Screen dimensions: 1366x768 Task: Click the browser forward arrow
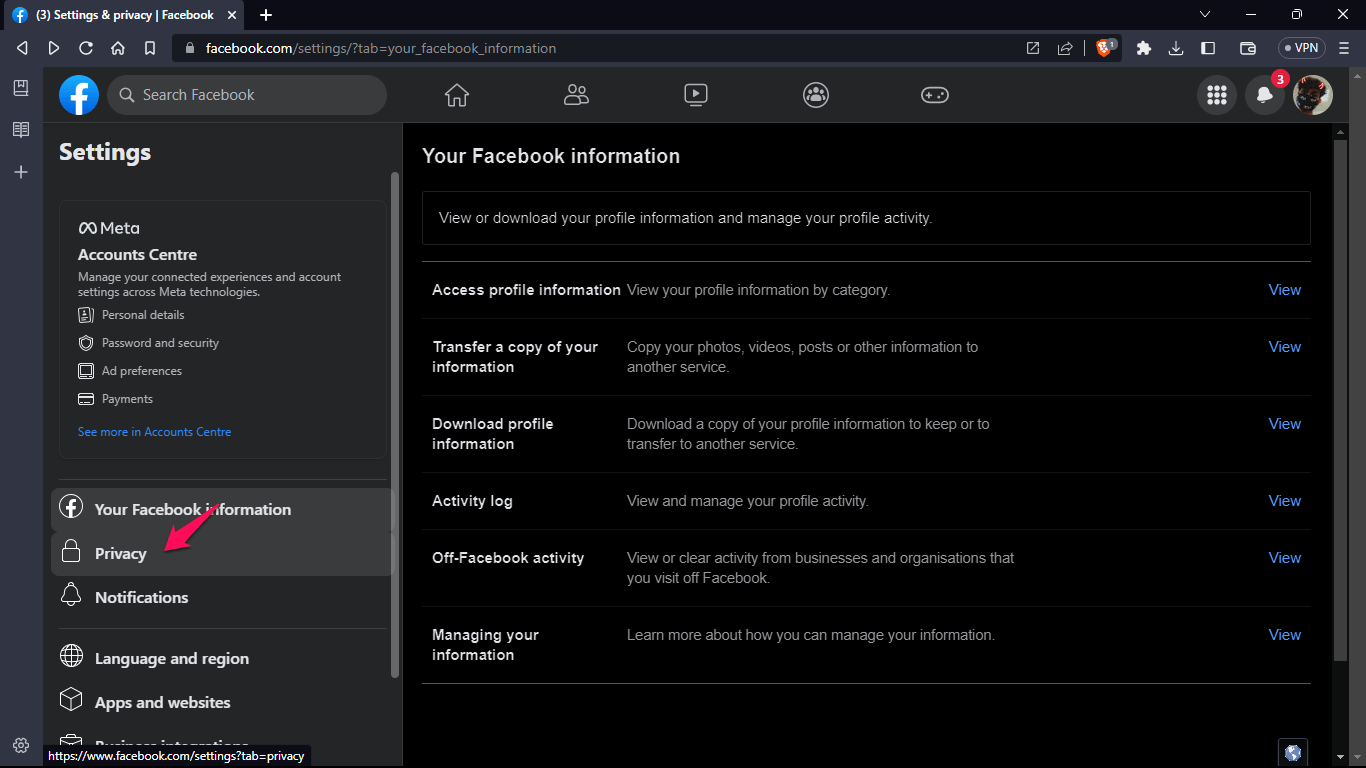pos(54,48)
